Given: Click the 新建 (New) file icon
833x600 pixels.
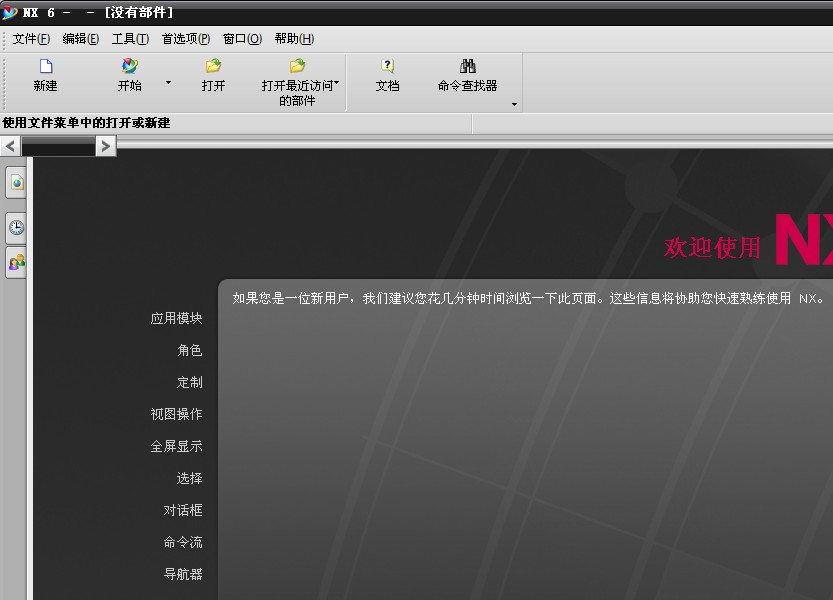Looking at the screenshot, I should [46, 66].
